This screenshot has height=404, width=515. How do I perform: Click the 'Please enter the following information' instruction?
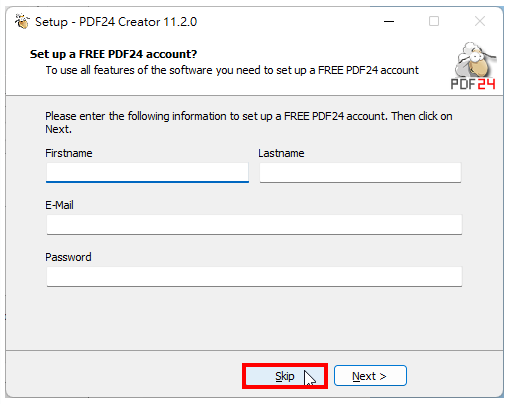pos(249,122)
